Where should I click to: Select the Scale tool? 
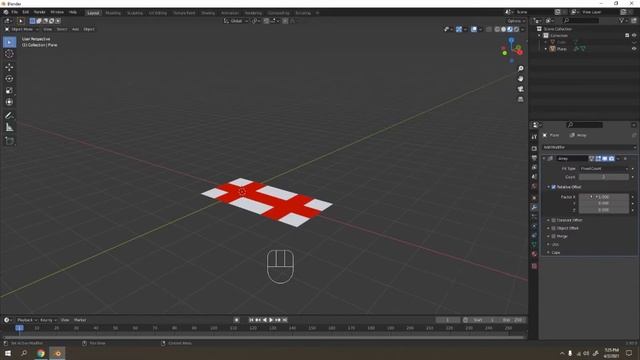9,90
